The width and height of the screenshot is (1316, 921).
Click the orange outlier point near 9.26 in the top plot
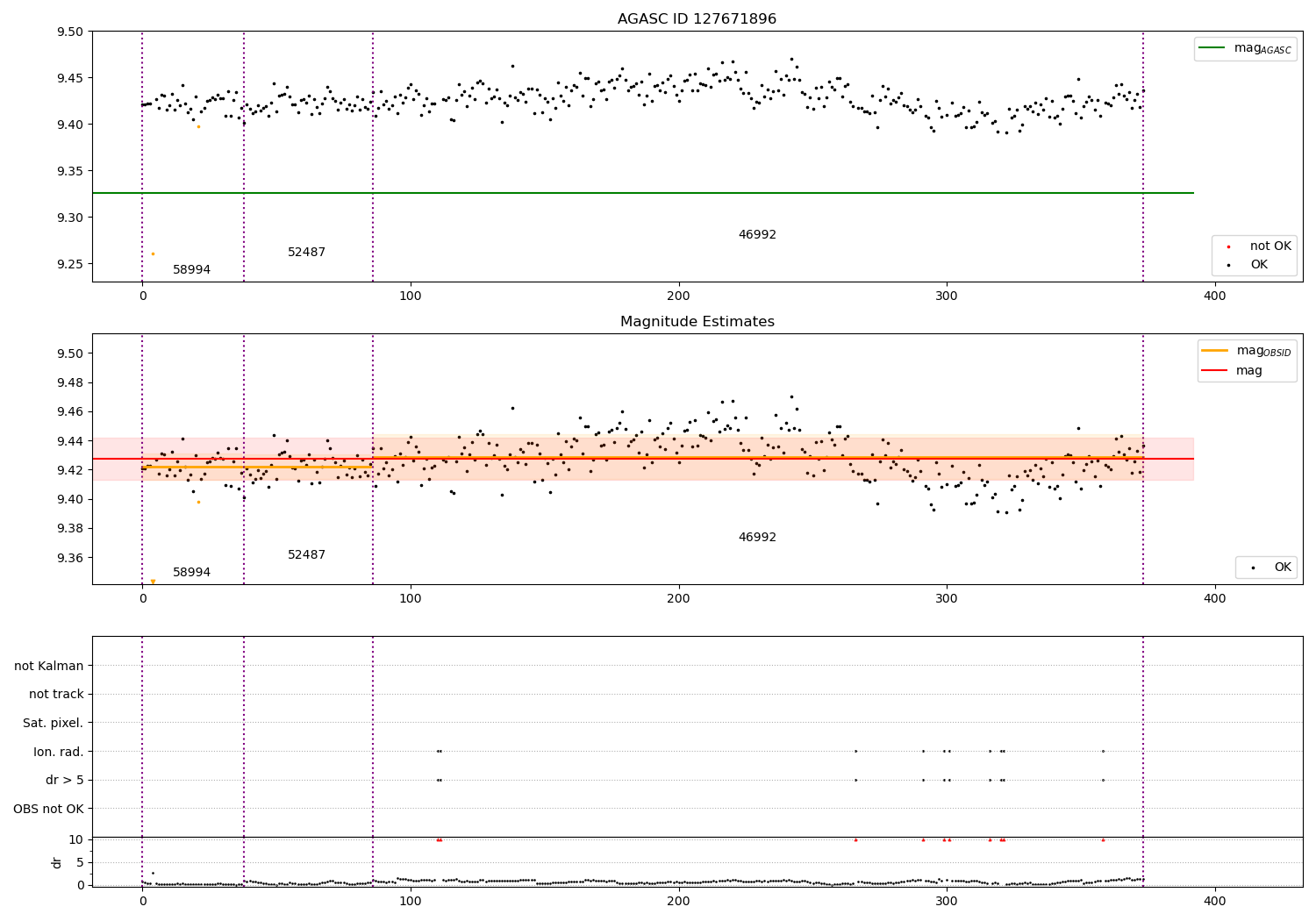(x=153, y=253)
